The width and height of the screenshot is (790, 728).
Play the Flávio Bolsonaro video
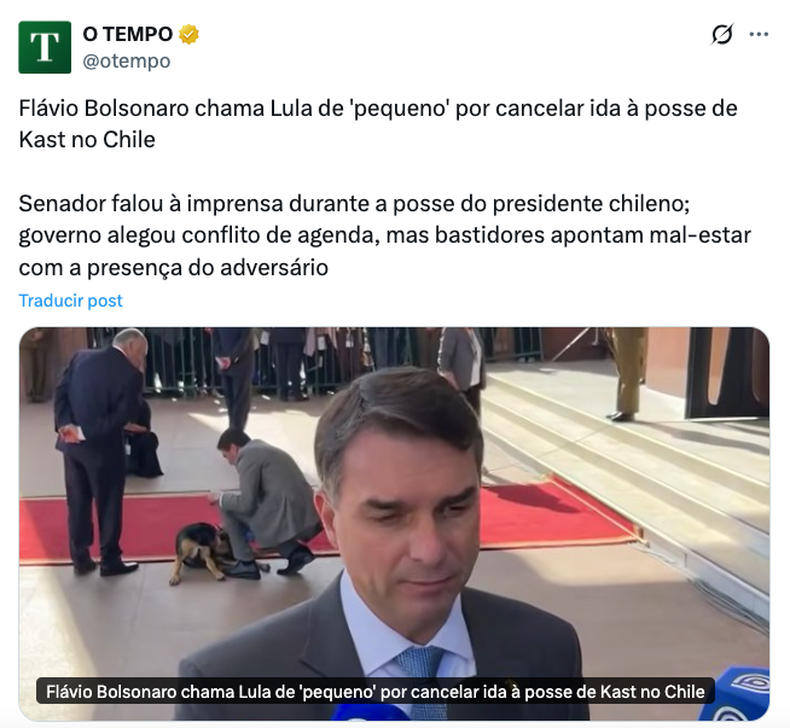click(x=394, y=523)
